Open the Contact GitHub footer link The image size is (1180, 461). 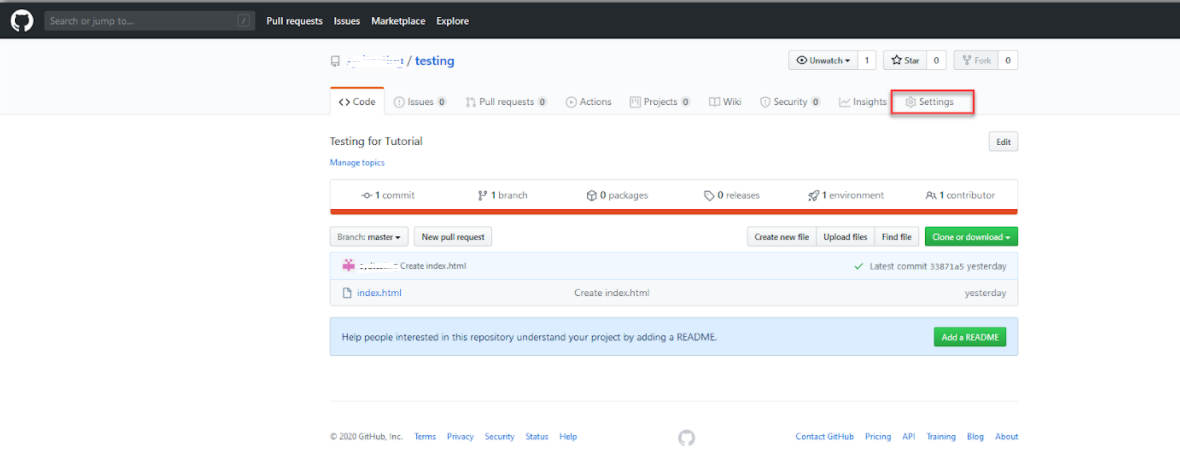[825, 437]
